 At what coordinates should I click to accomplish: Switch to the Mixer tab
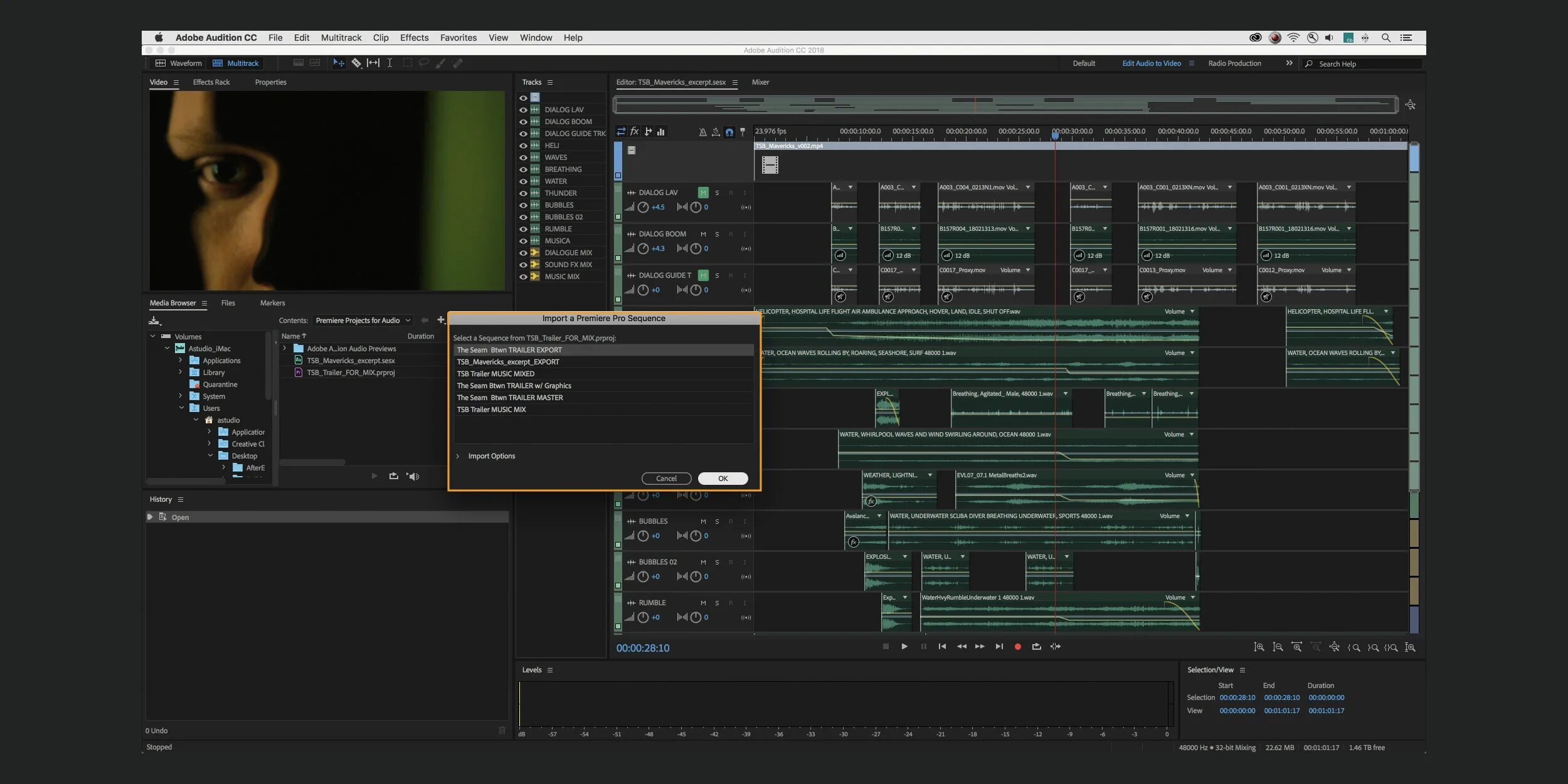pos(760,82)
